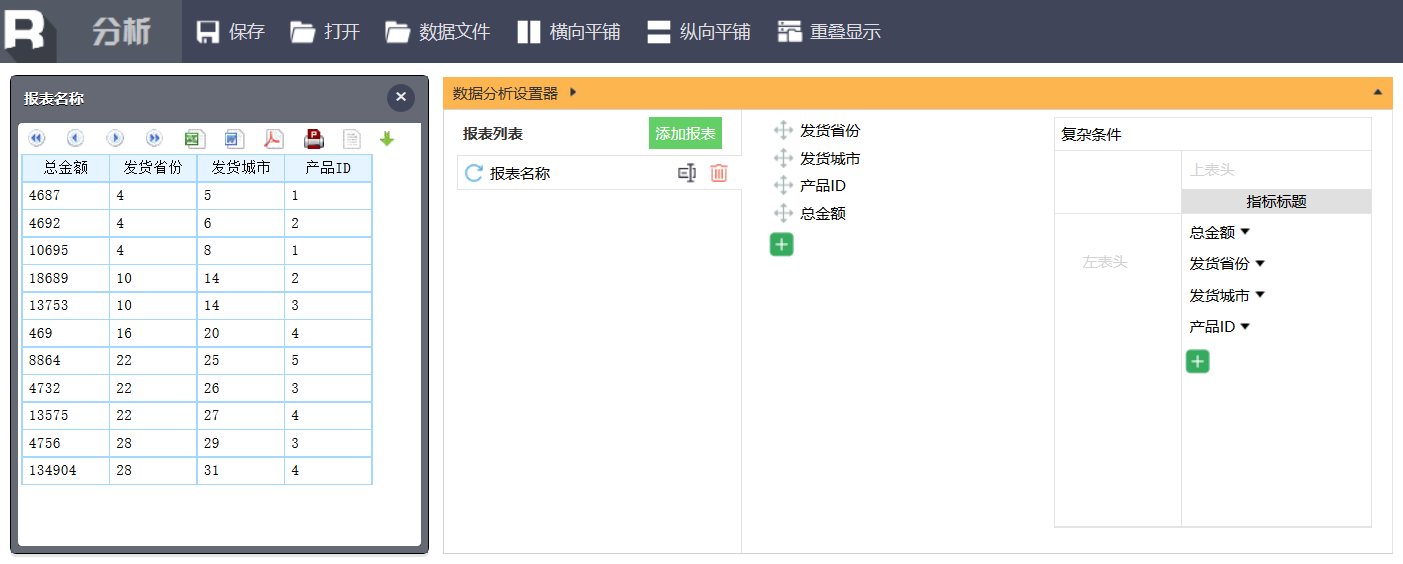The height and width of the screenshot is (564, 1403).
Task: Click move handle next to 总金额 field
Action: point(783,213)
